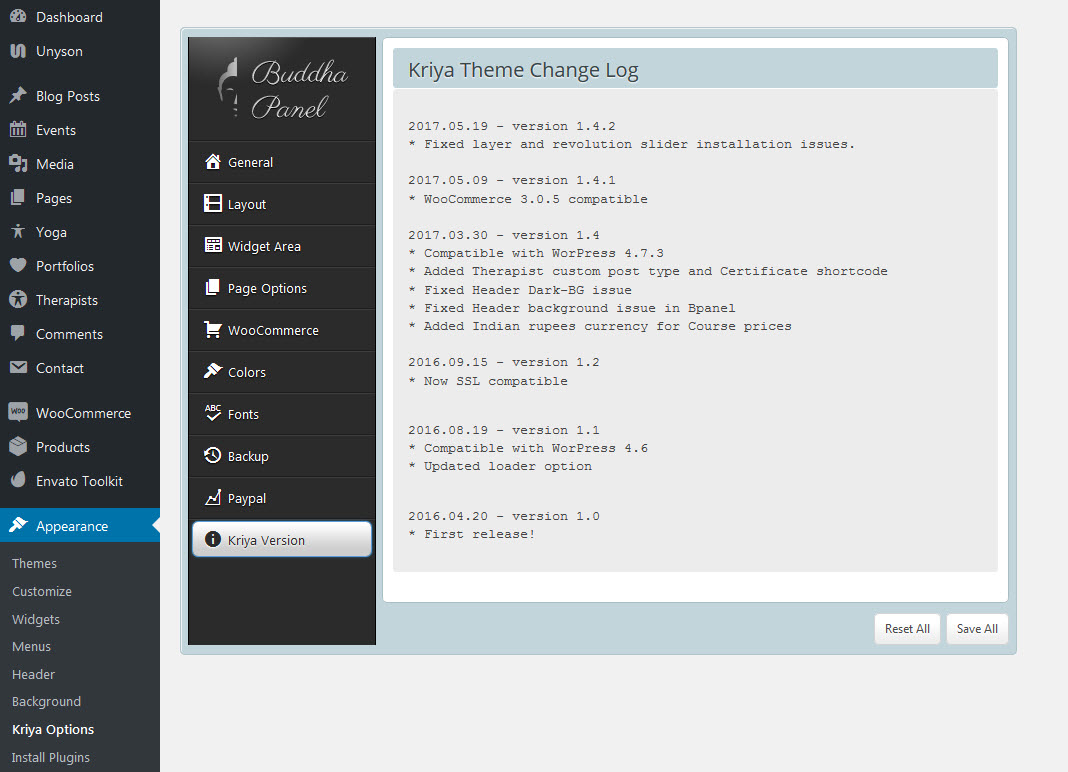1068x772 pixels.
Task: Open the Therapists admin menu item
Action: 66,300
